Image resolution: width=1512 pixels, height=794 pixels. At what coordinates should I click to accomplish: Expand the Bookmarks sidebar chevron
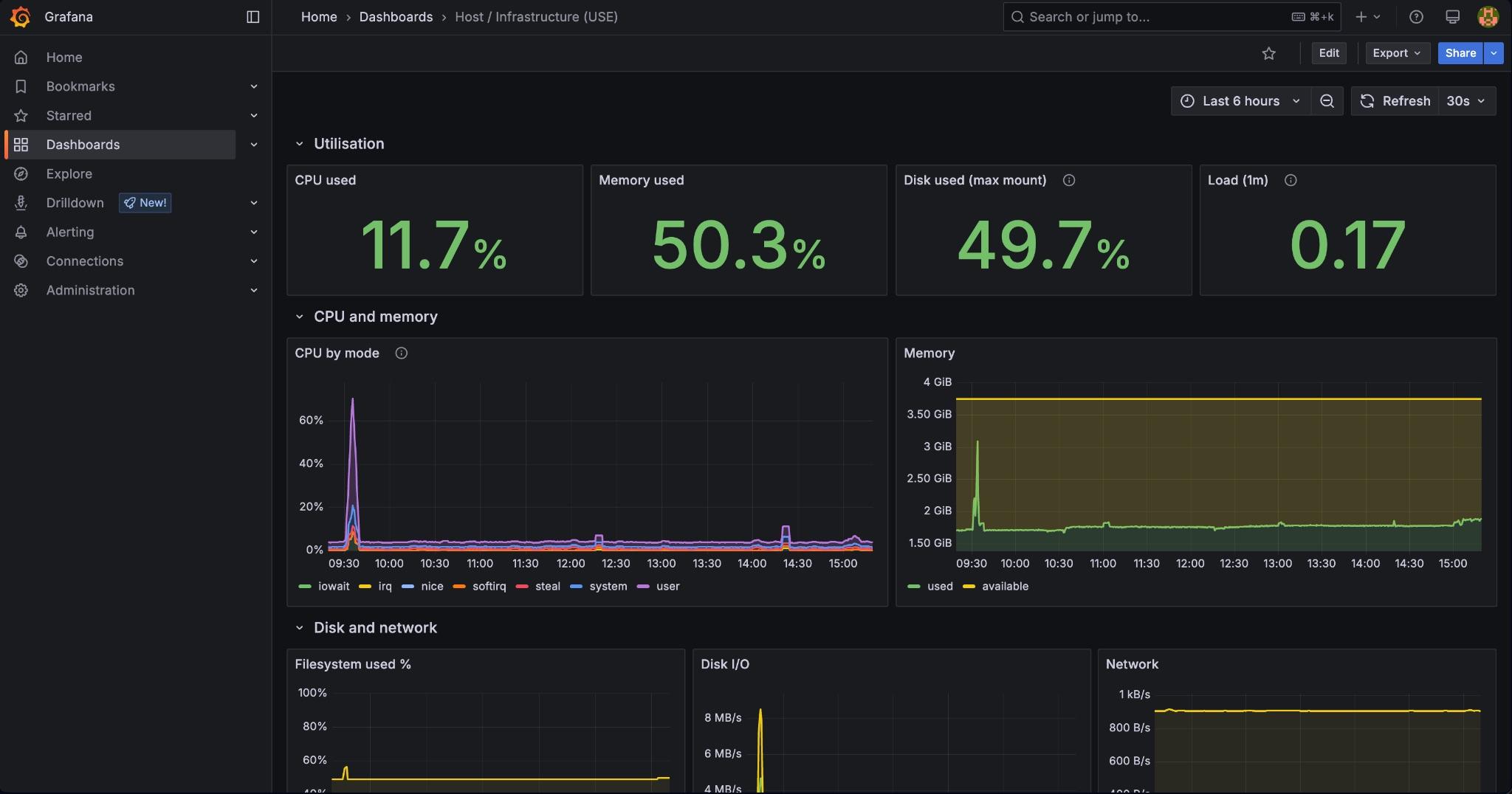(x=254, y=86)
